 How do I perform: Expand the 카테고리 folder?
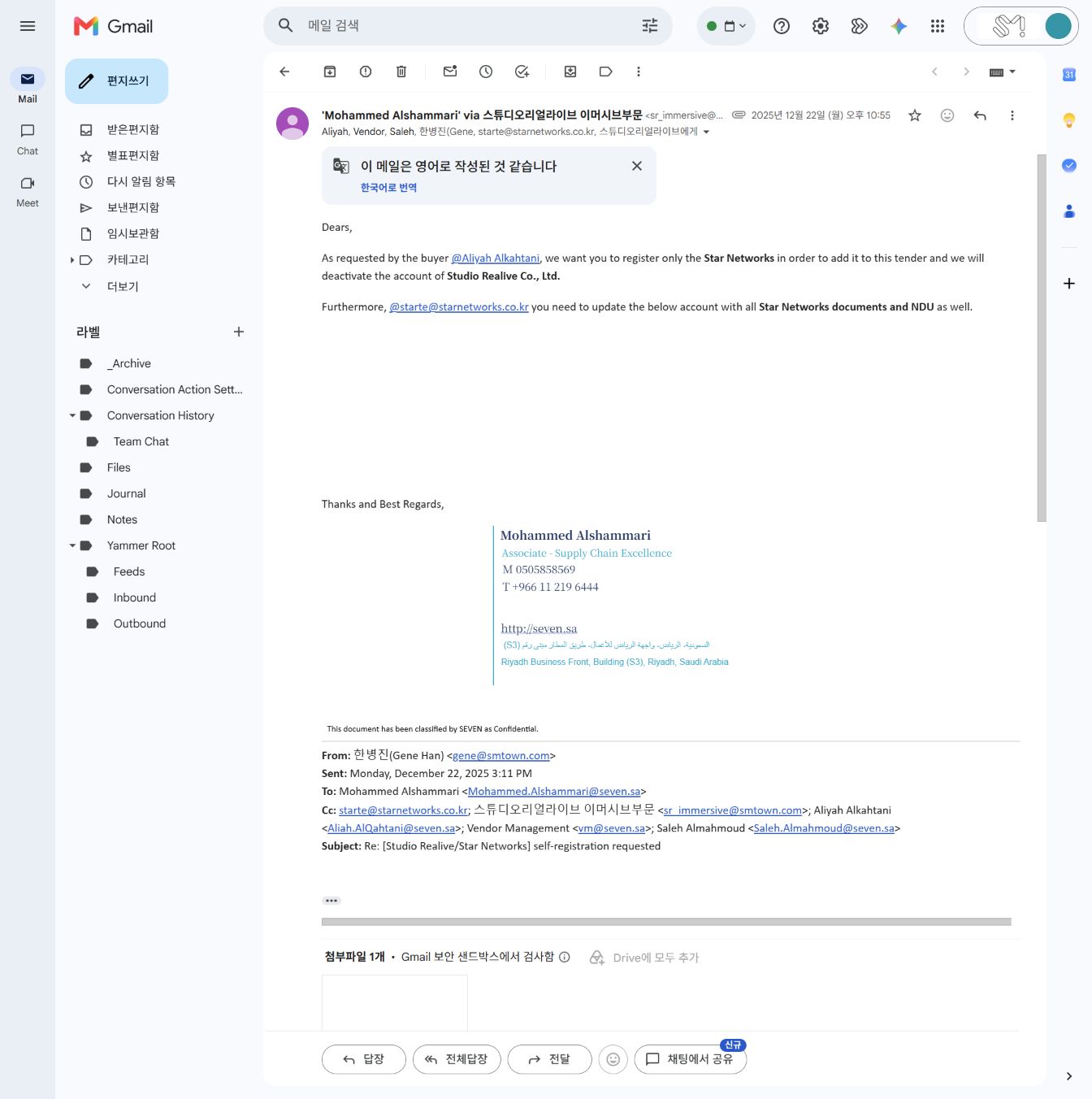[x=72, y=260]
